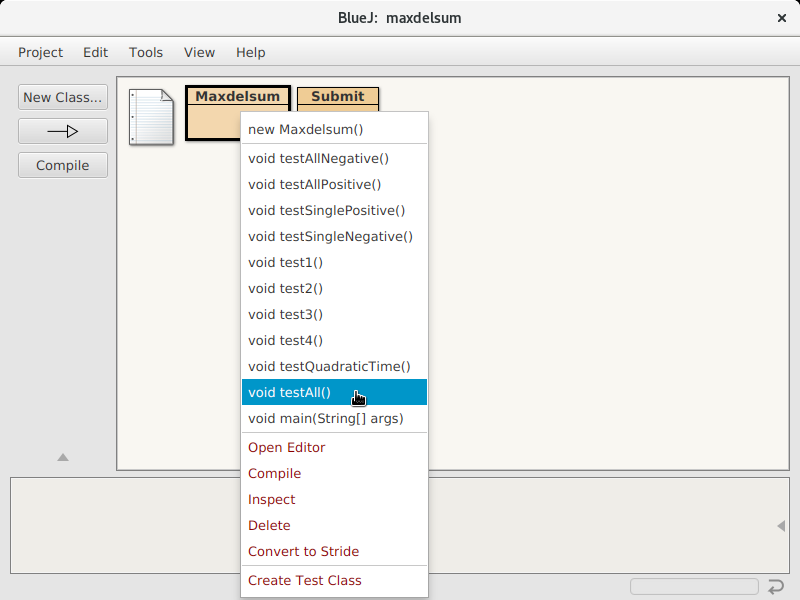Image resolution: width=800 pixels, height=600 pixels.
Task: Run void test1() method
Action: [x=334, y=263]
